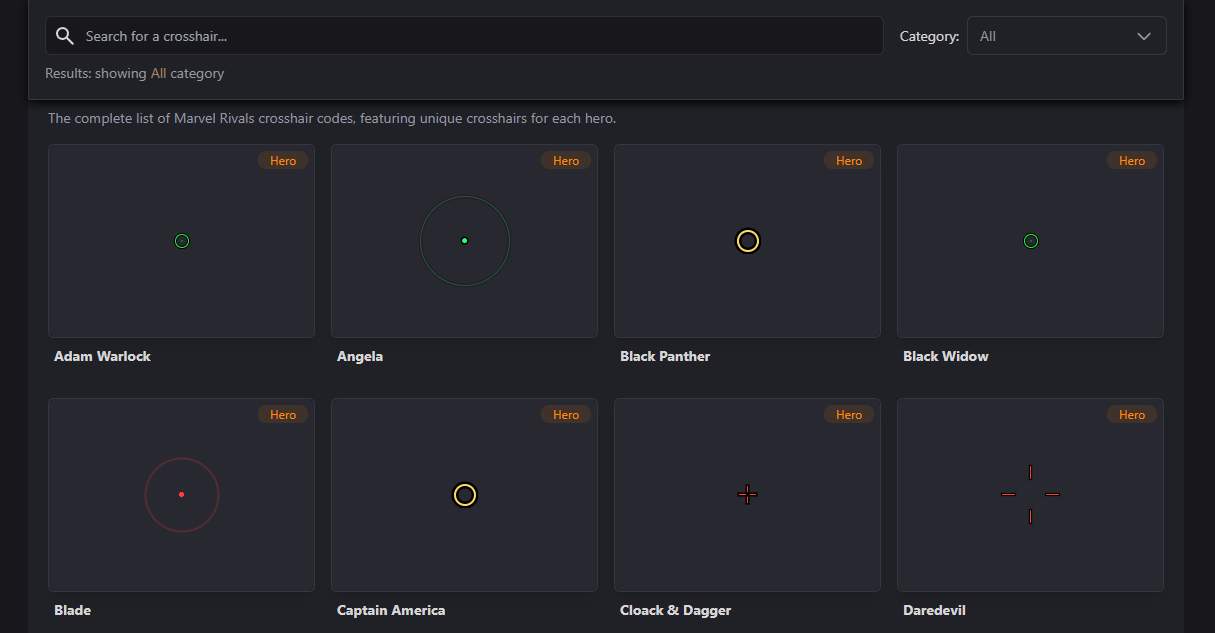1215x633 pixels.
Task: Click the Black Widow name label
Action: [945, 356]
